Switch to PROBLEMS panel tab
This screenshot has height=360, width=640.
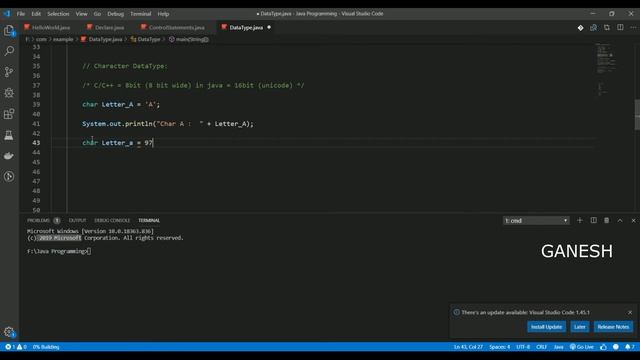43,220
